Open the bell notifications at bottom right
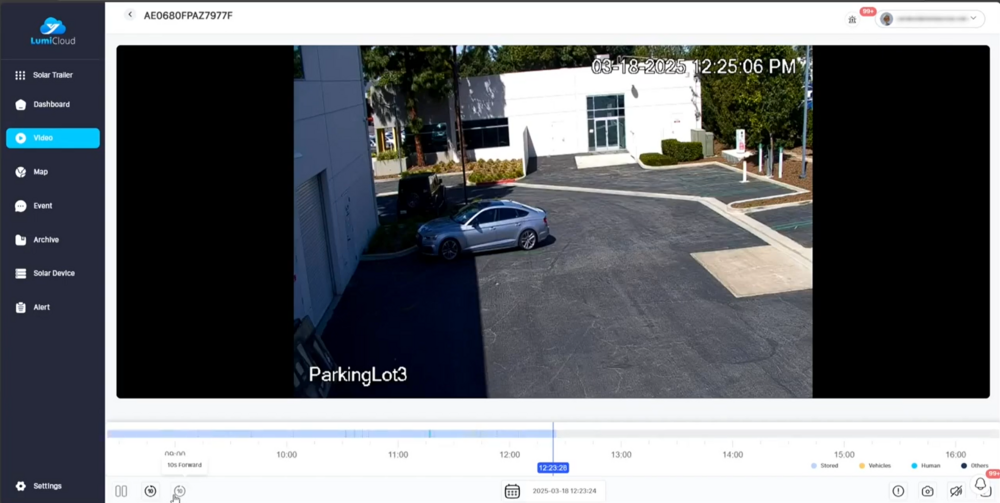Screen dimensions: 1000x503 click(980, 486)
